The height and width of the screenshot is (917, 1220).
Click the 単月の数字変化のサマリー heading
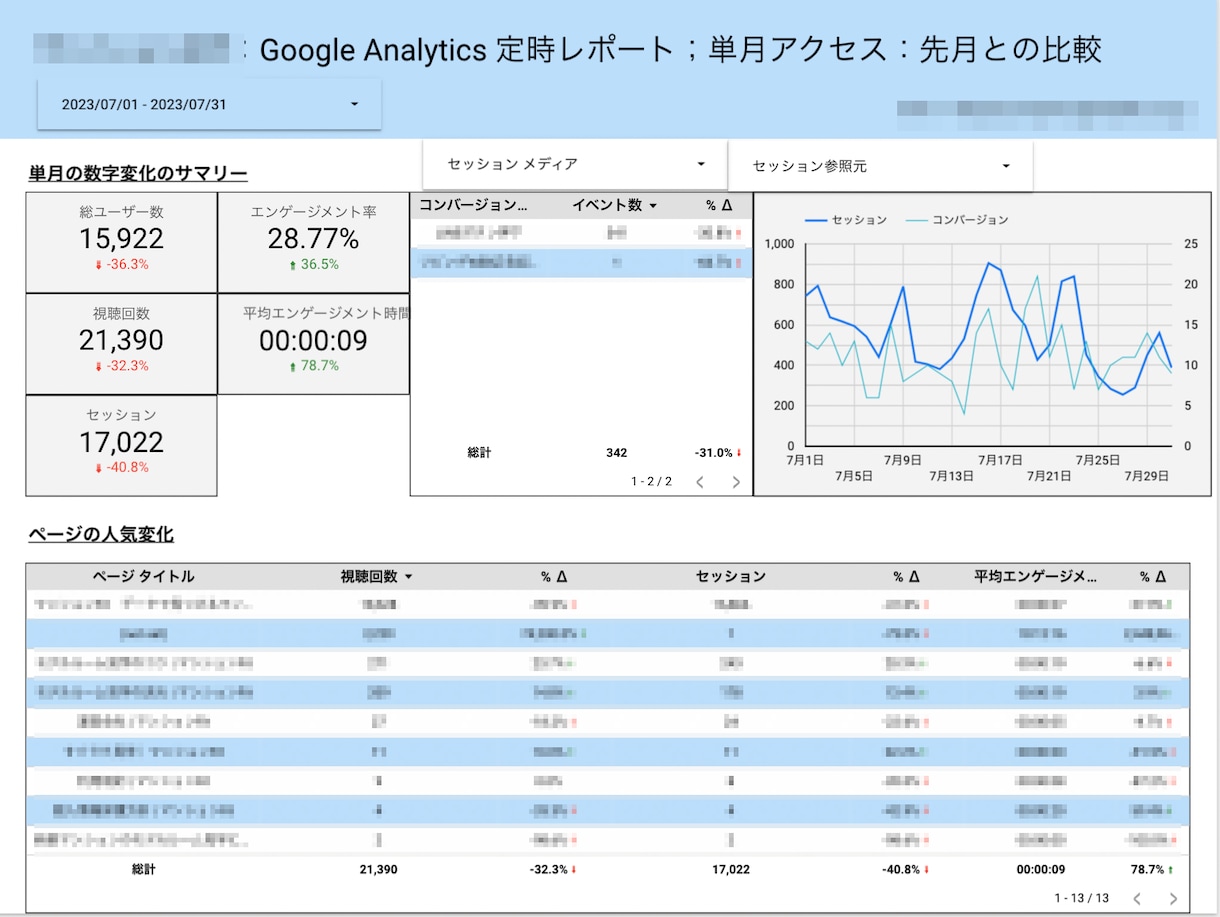pyautogui.click(x=138, y=174)
